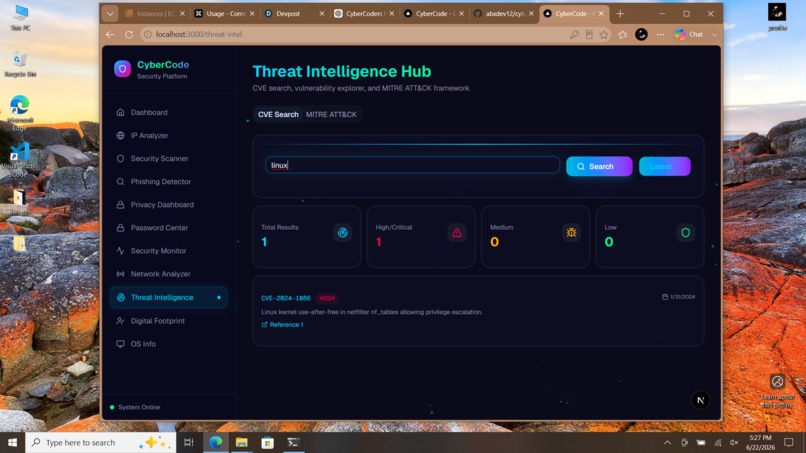Click the Medium bug icon
This screenshot has height=453, width=806.
pos(571,233)
